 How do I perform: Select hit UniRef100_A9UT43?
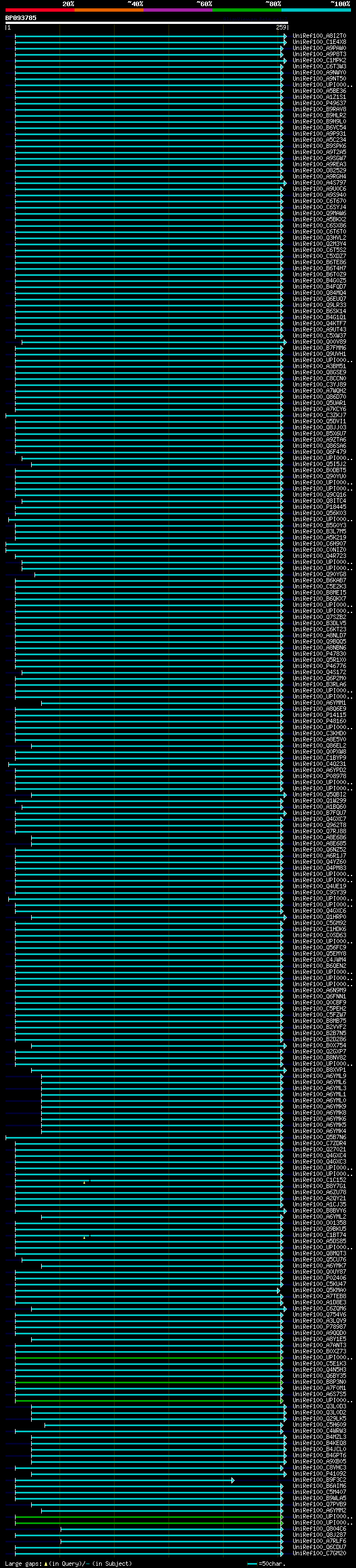point(319,330)
